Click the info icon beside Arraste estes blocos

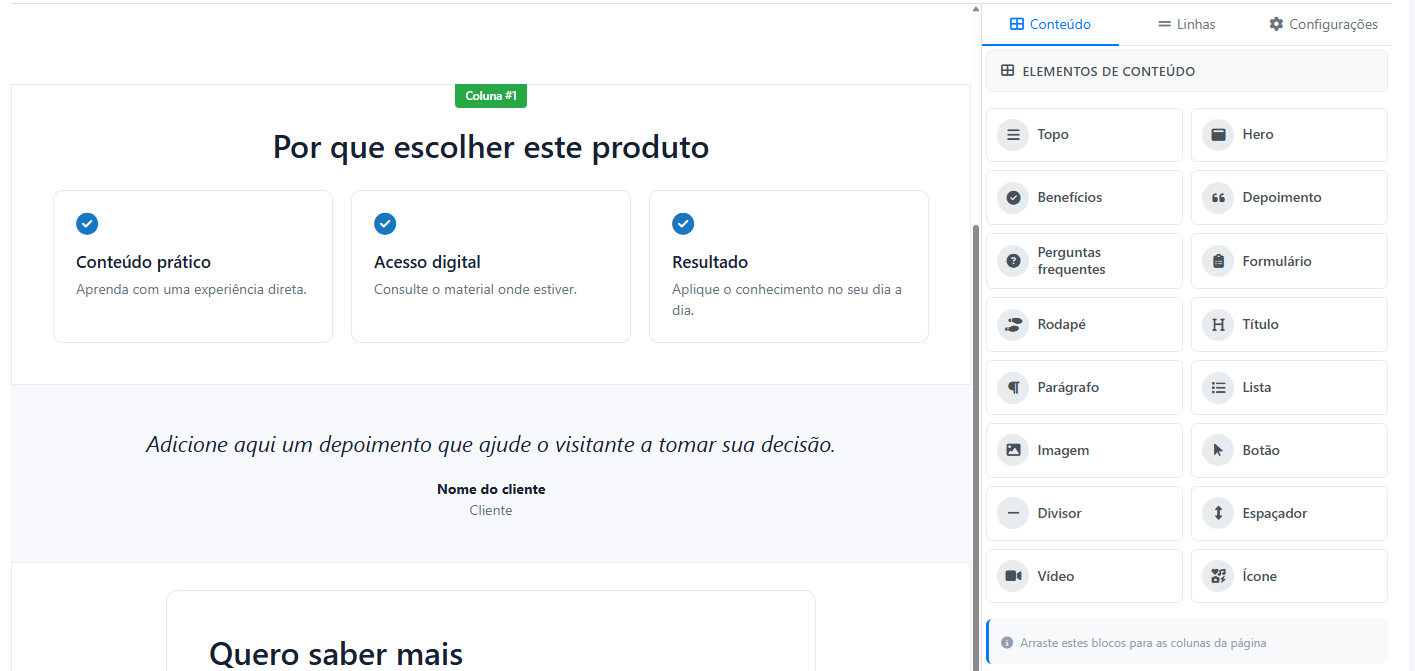(x=1007, y=643)
